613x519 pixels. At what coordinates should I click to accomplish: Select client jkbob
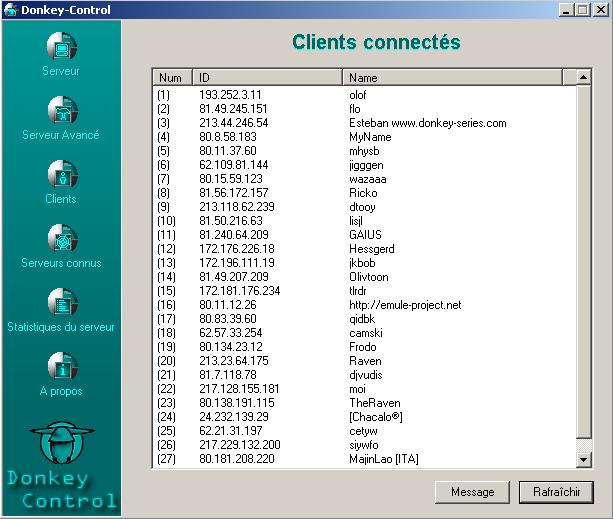(x=364, y=263)
